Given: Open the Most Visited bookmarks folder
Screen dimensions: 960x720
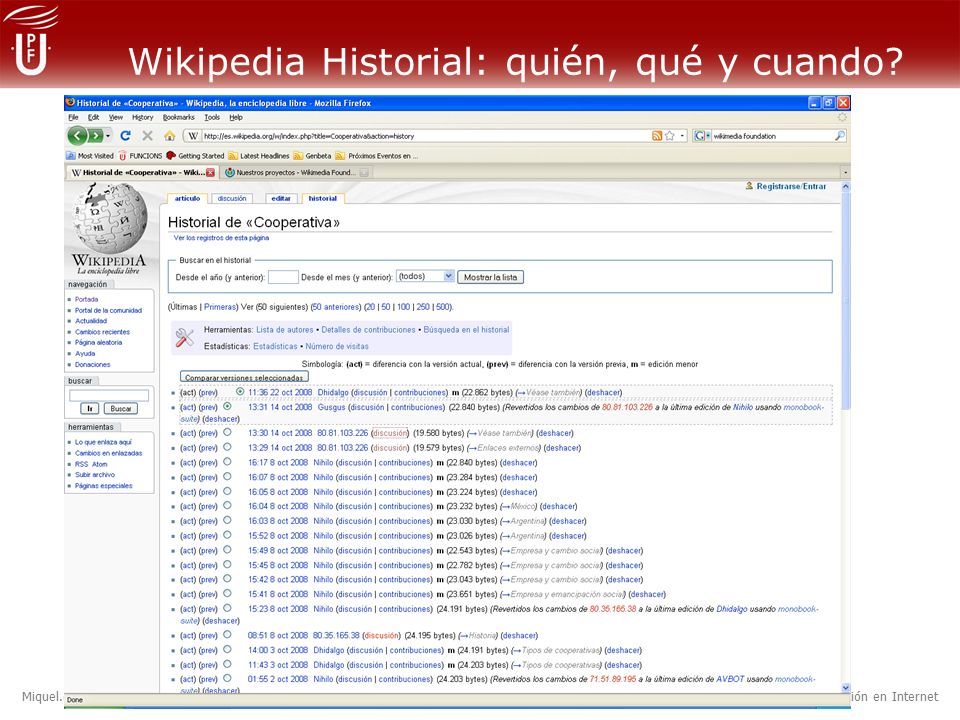Looking at the screenshot, I should pos(89,156).
